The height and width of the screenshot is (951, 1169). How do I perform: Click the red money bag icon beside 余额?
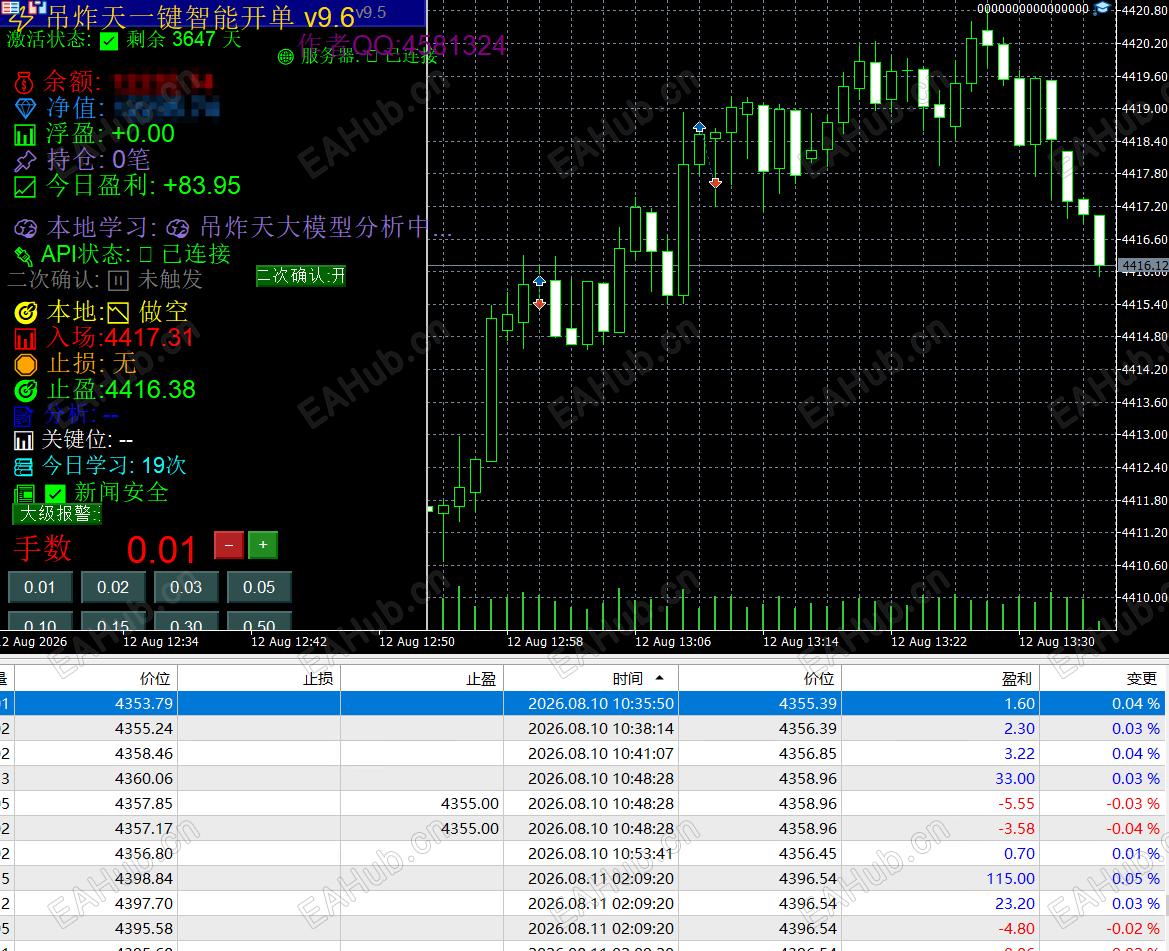coord(25,82)
